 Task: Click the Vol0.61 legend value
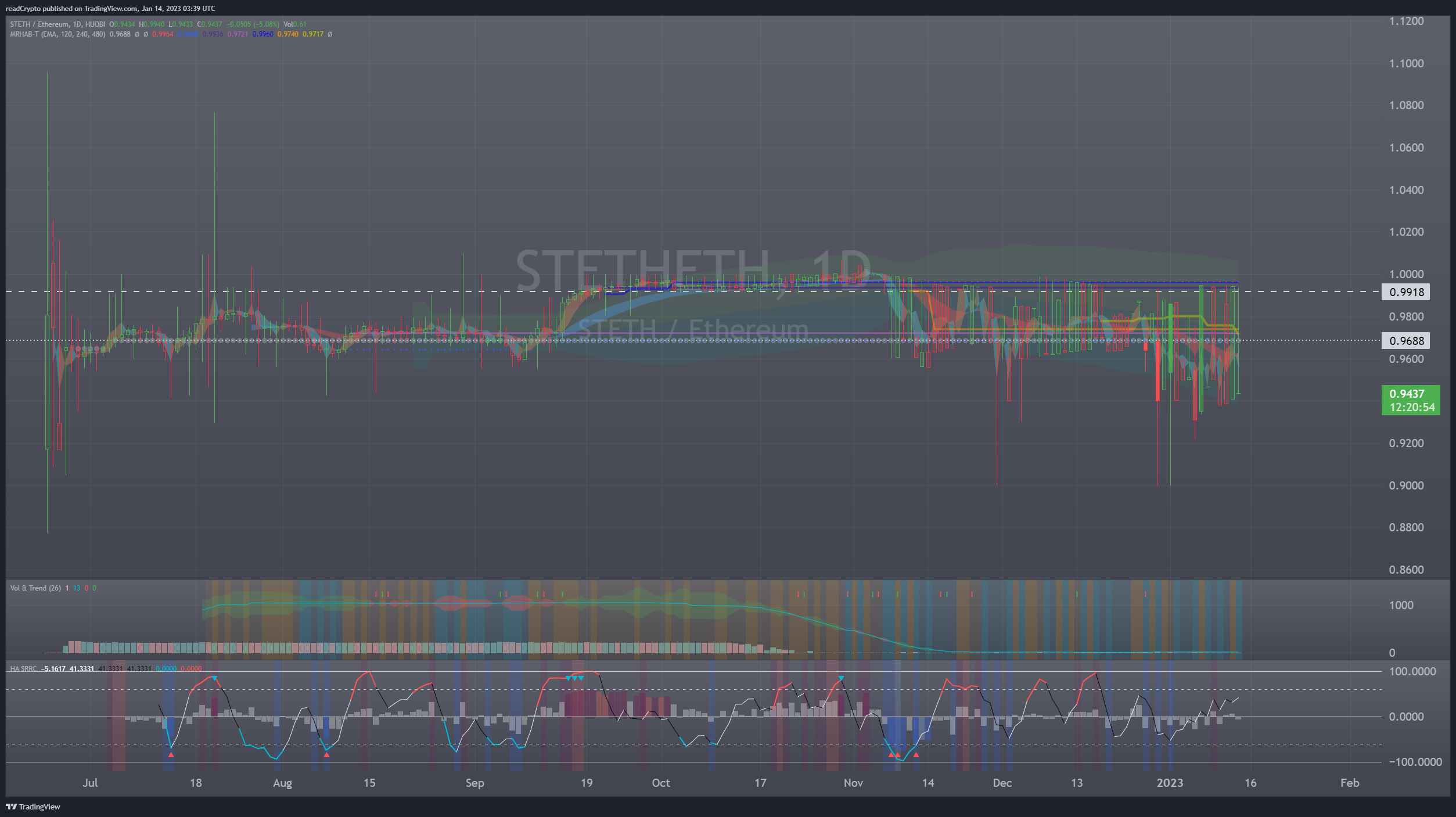point(295,24)
